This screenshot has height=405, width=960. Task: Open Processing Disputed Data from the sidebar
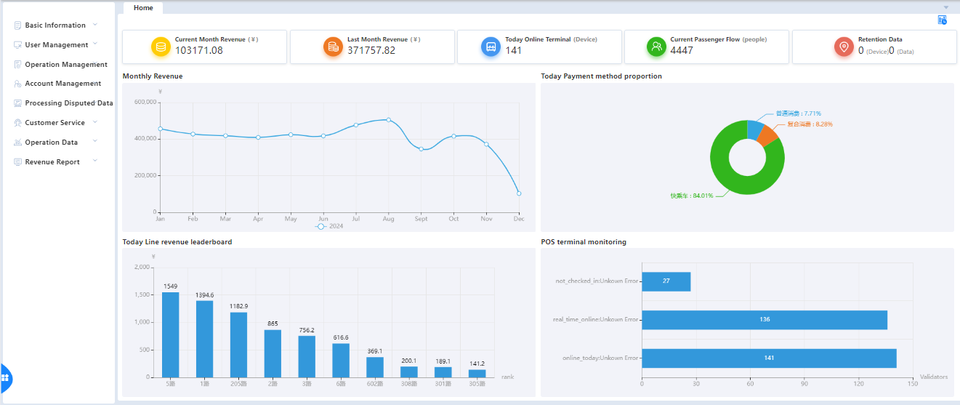pyautogui.click(x=68, y=103)
